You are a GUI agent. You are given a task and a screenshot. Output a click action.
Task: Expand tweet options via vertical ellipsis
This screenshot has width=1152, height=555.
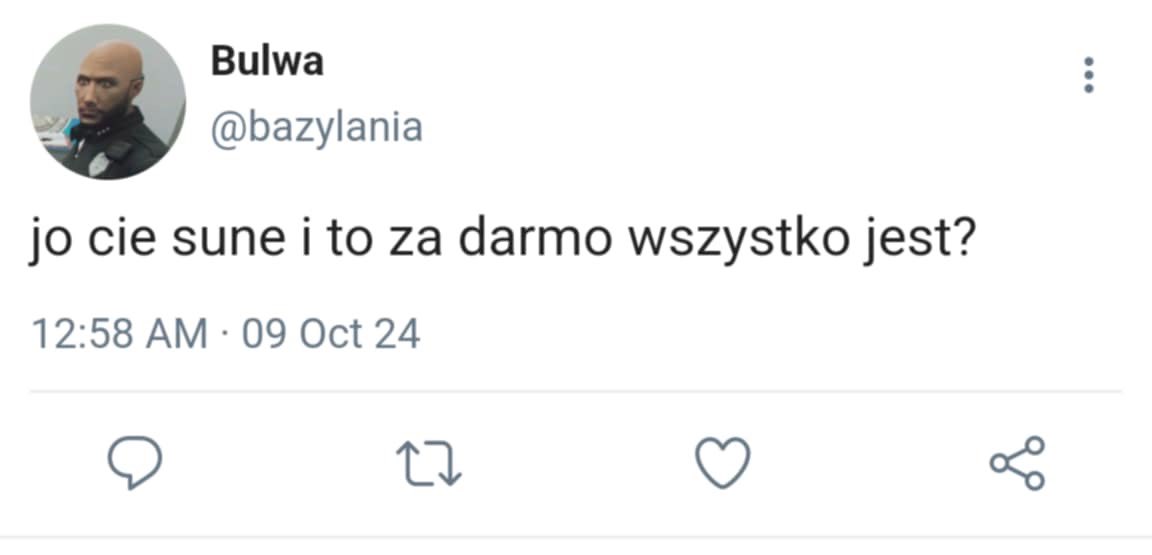coord(1089,75)
